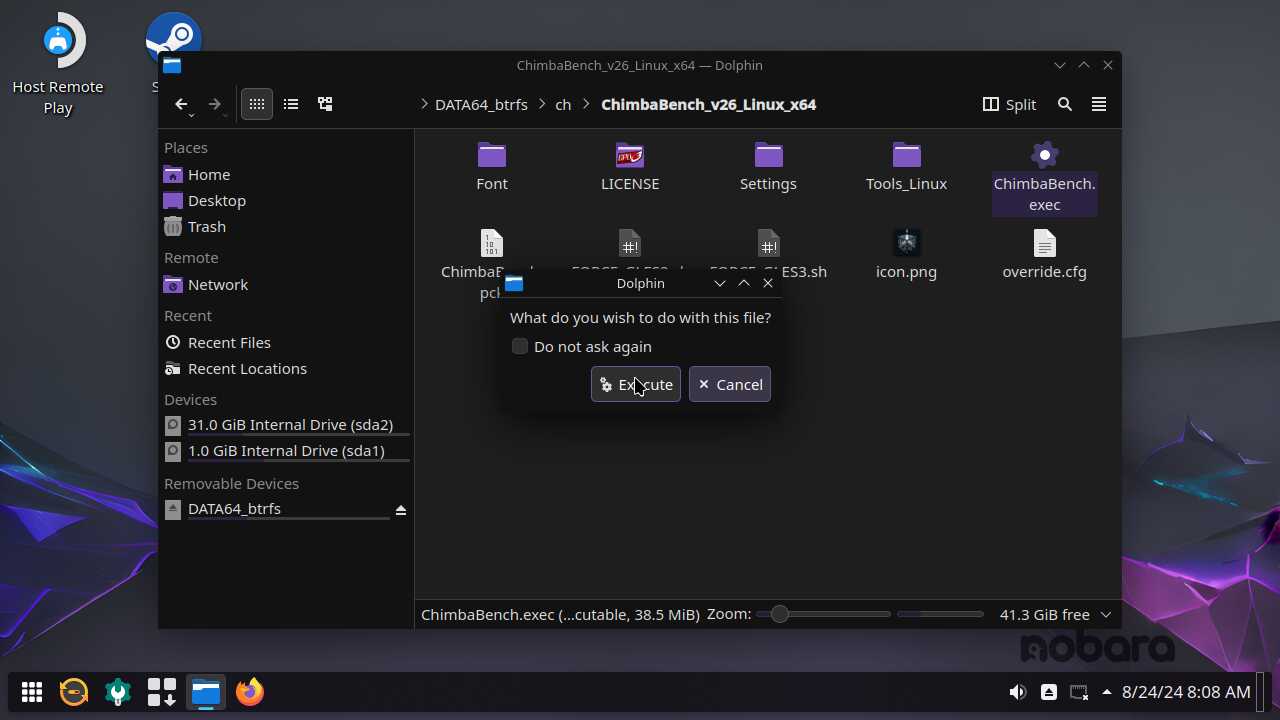Click the ChimbaBench_v26_Linux_x64 breadcrumb
The image size is (1280, 720).
(x=708, y=104)
